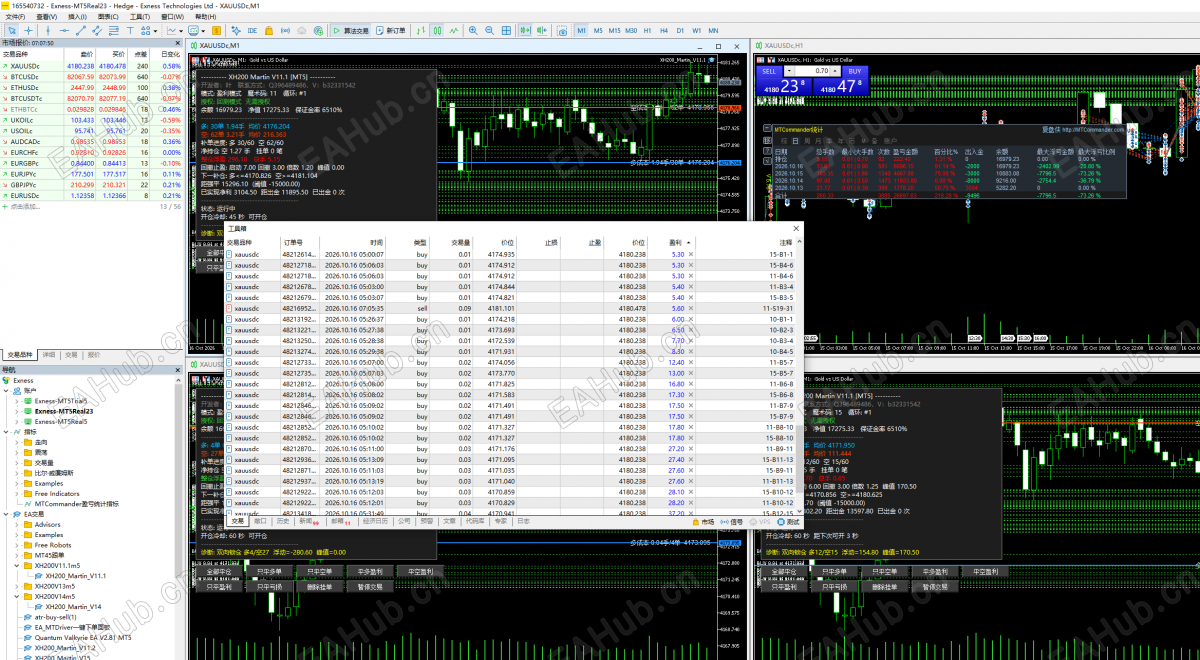Viewport: 1200px width, 660px height.
Task: Expand the XH200V13m5 folder in navigator
Action: (x=17, y=586)
